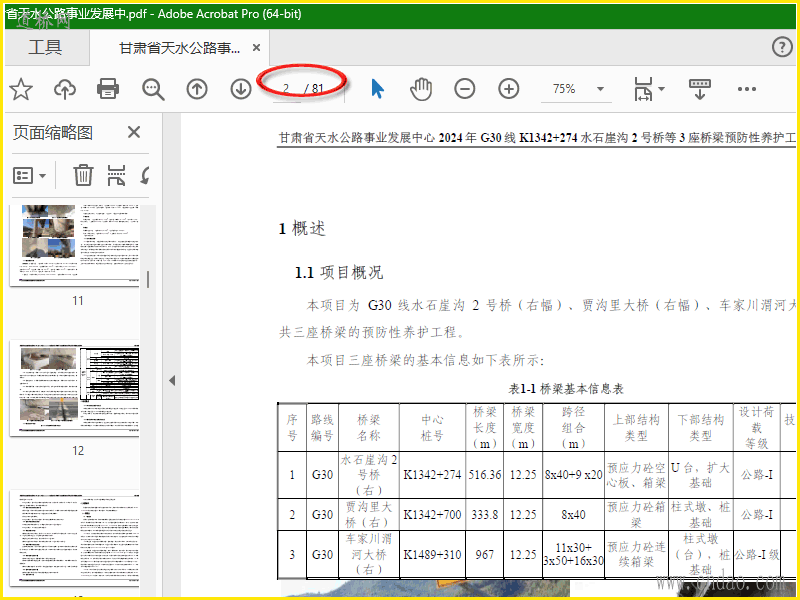Click the page number input field
The width and height of the screenshot is (800, 600).
286,89
